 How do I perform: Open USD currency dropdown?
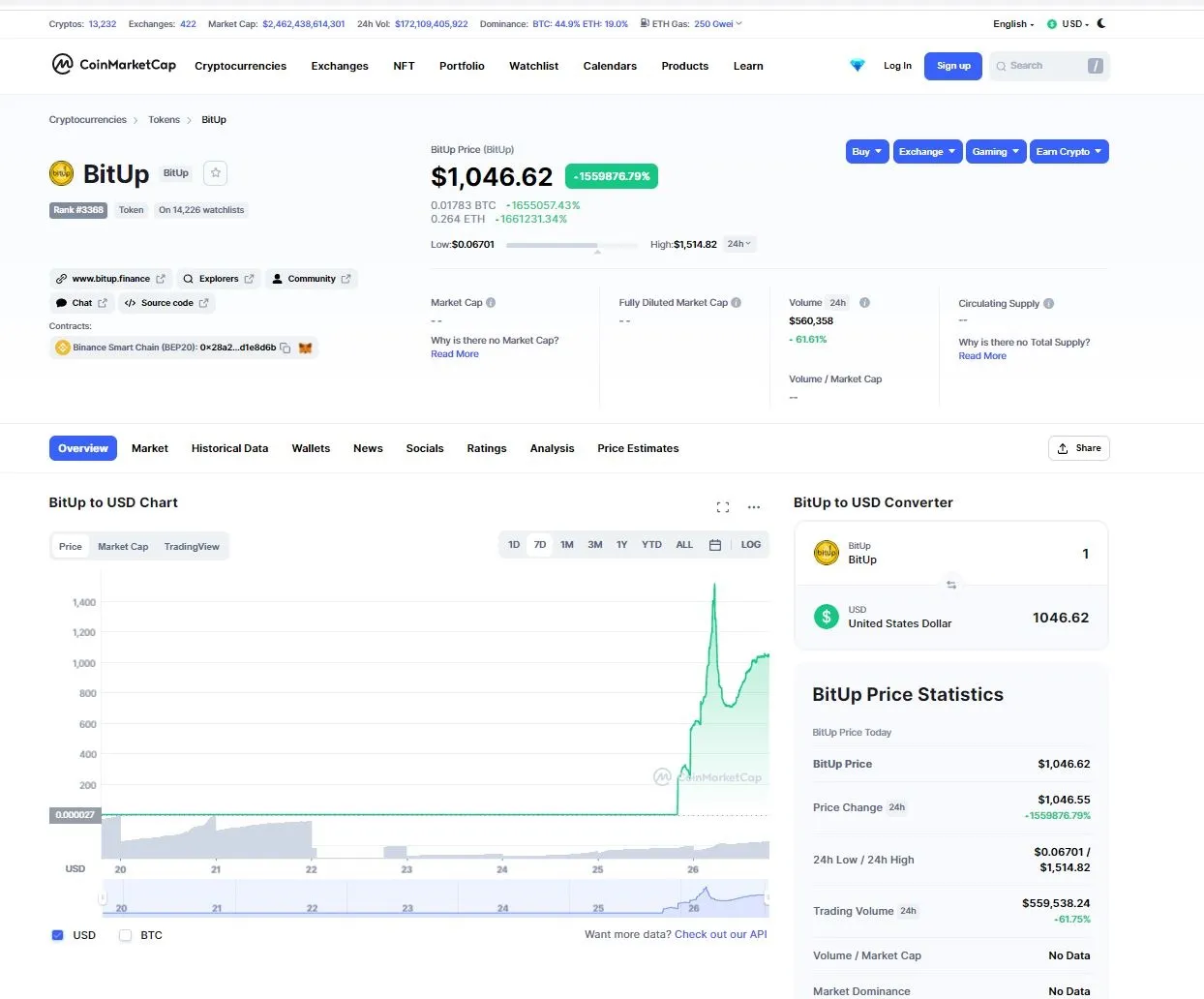pos(1068,24)
